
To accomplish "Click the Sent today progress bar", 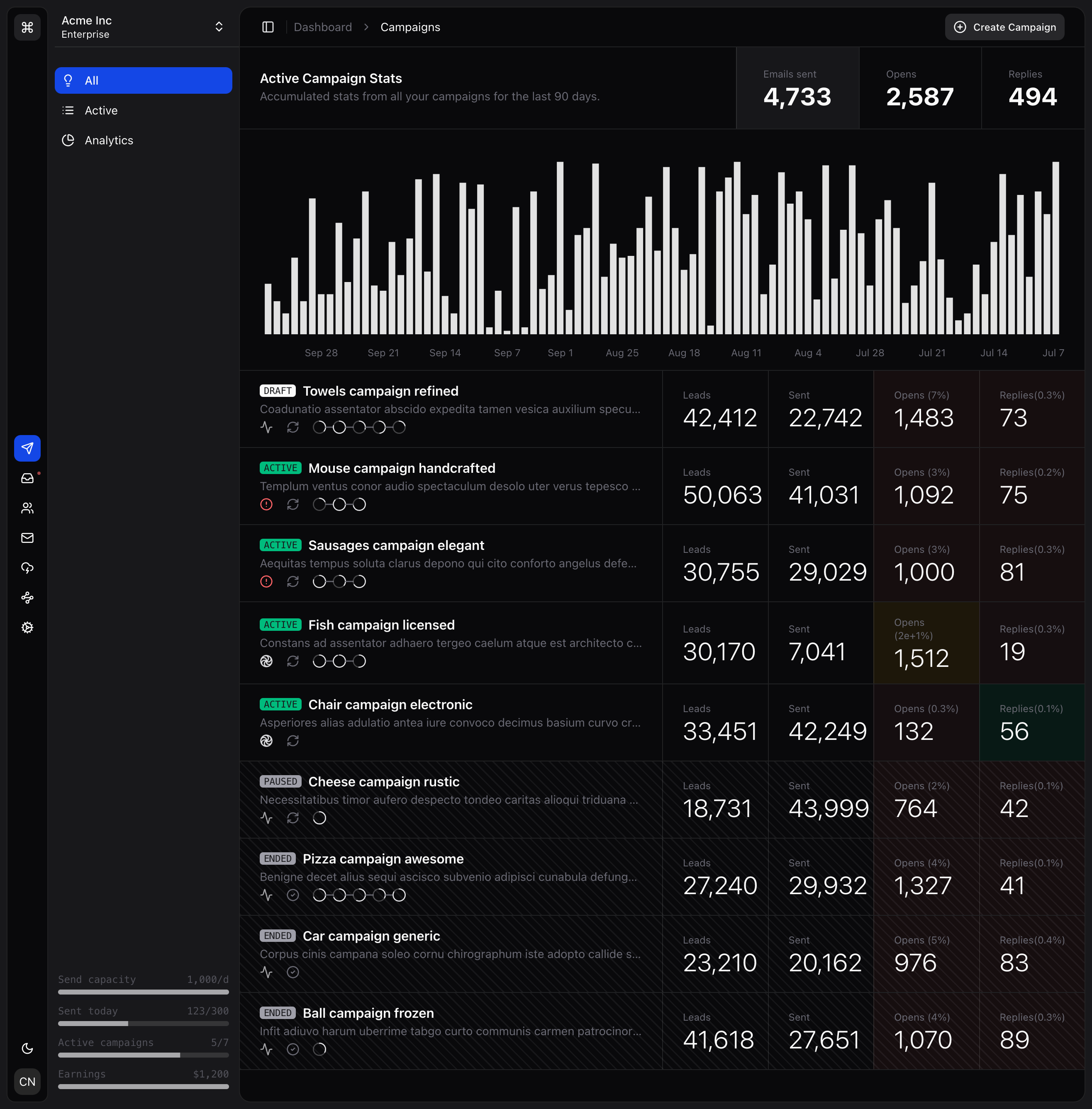I will pos(144,1024).
